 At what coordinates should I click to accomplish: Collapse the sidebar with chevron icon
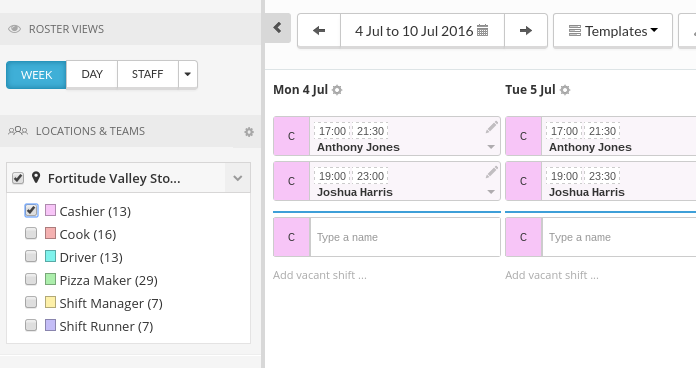point(278,28)
